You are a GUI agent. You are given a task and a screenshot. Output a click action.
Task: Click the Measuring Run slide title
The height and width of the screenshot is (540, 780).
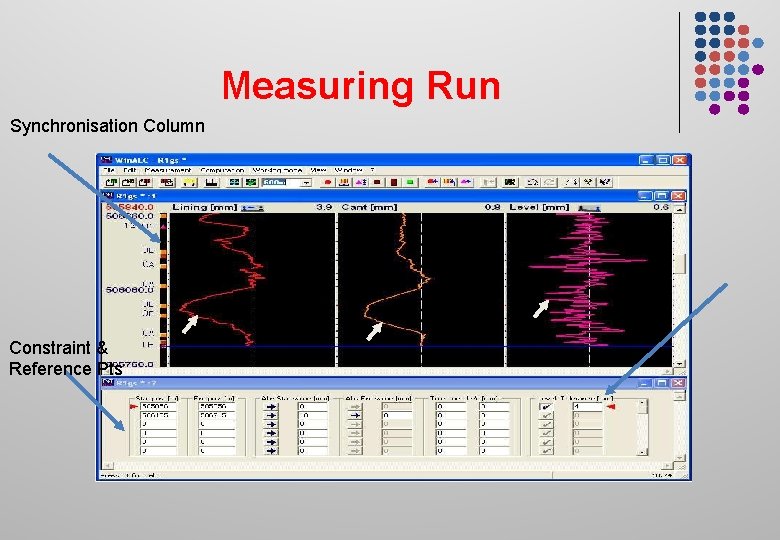click(x=361, y=87)
